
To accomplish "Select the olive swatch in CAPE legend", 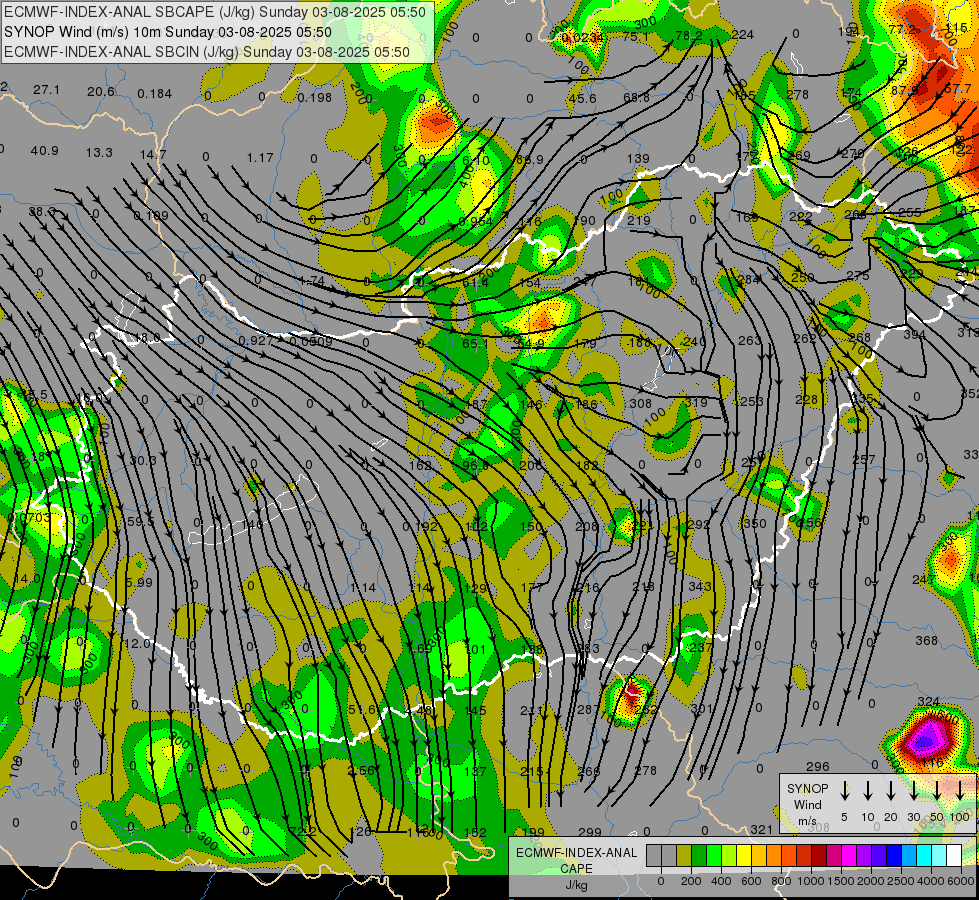I will pos(684,856).
